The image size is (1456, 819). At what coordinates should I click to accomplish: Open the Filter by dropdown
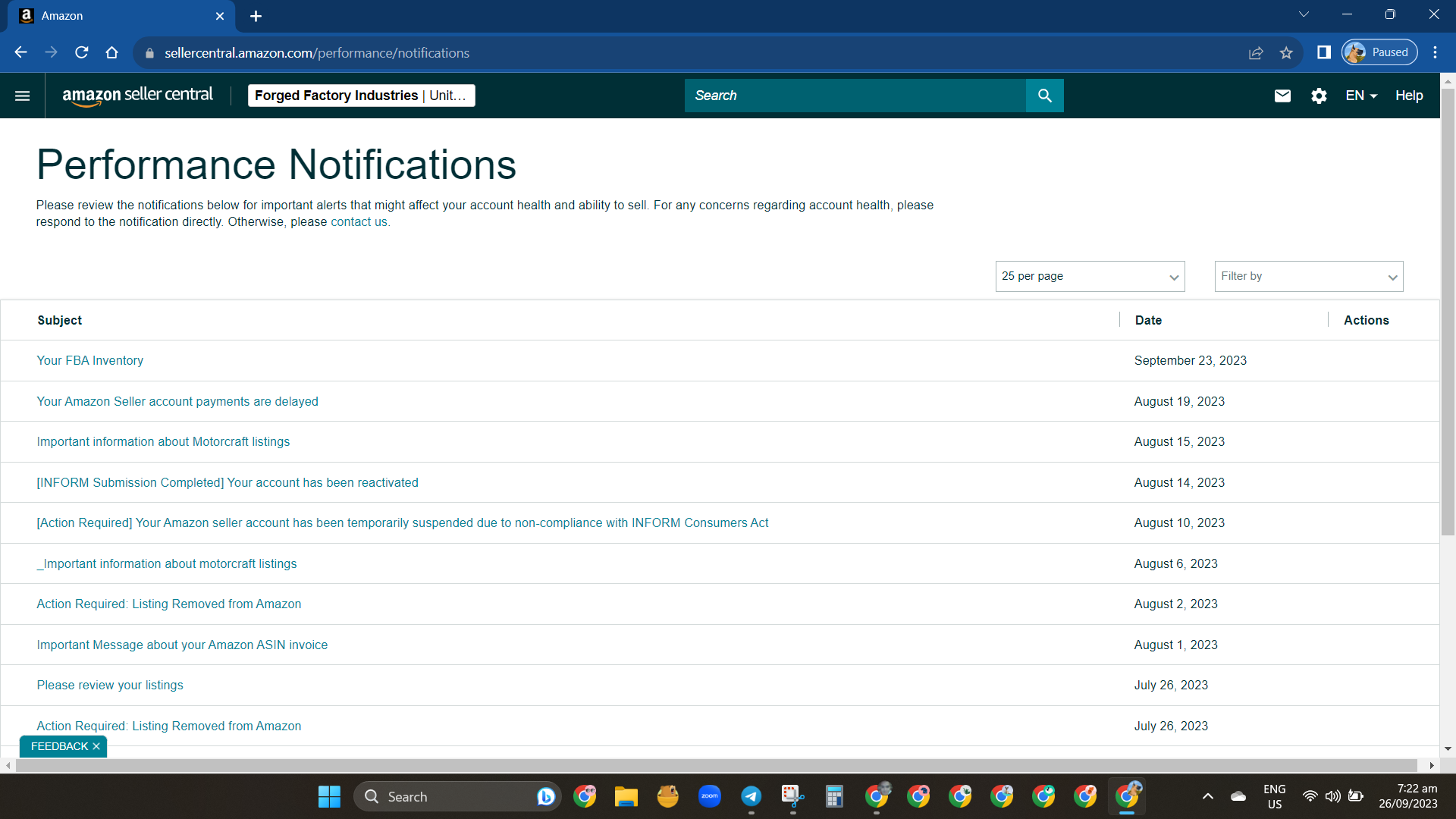(1309, 276)
